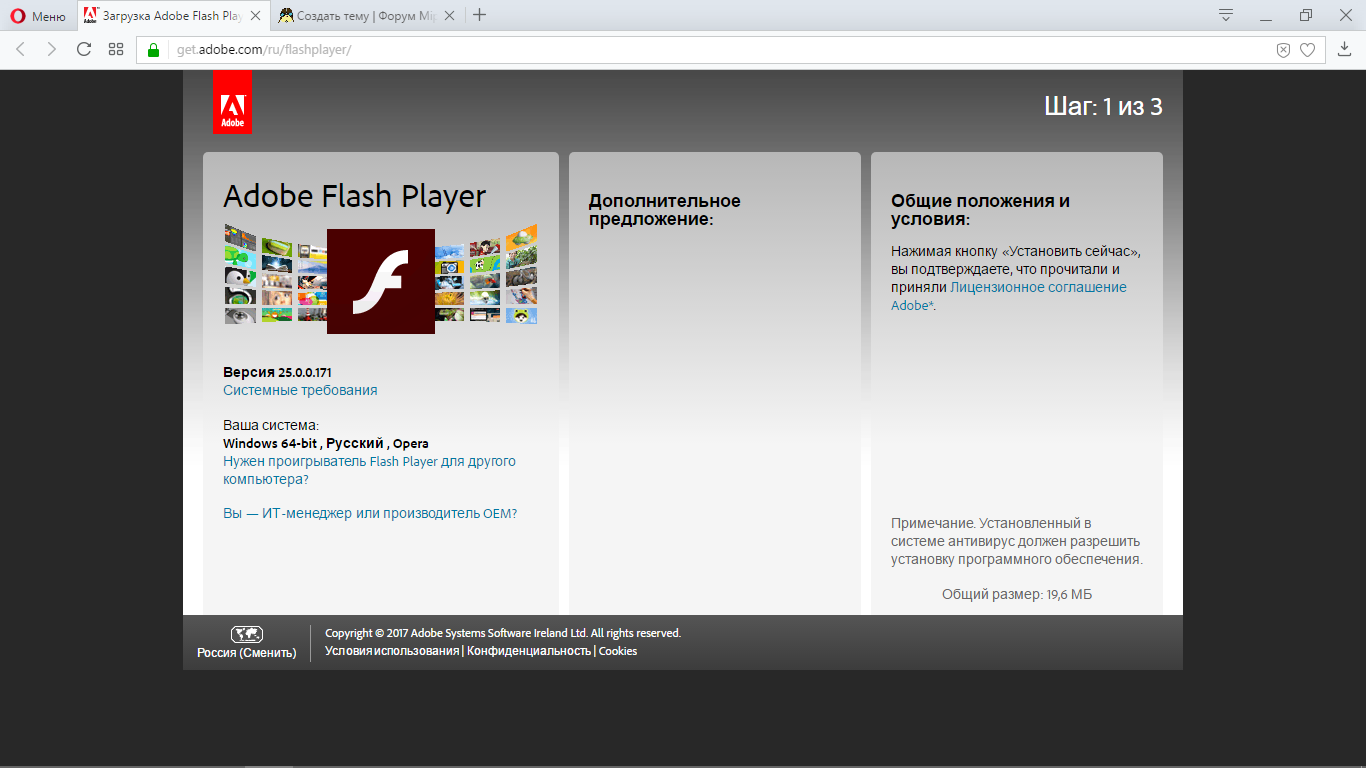The height and width of the screenshot is (768, 1366).
Task: Open the Нужен проигрыватель Flash Player для другого компьютера link
Action: coord(369,470)
